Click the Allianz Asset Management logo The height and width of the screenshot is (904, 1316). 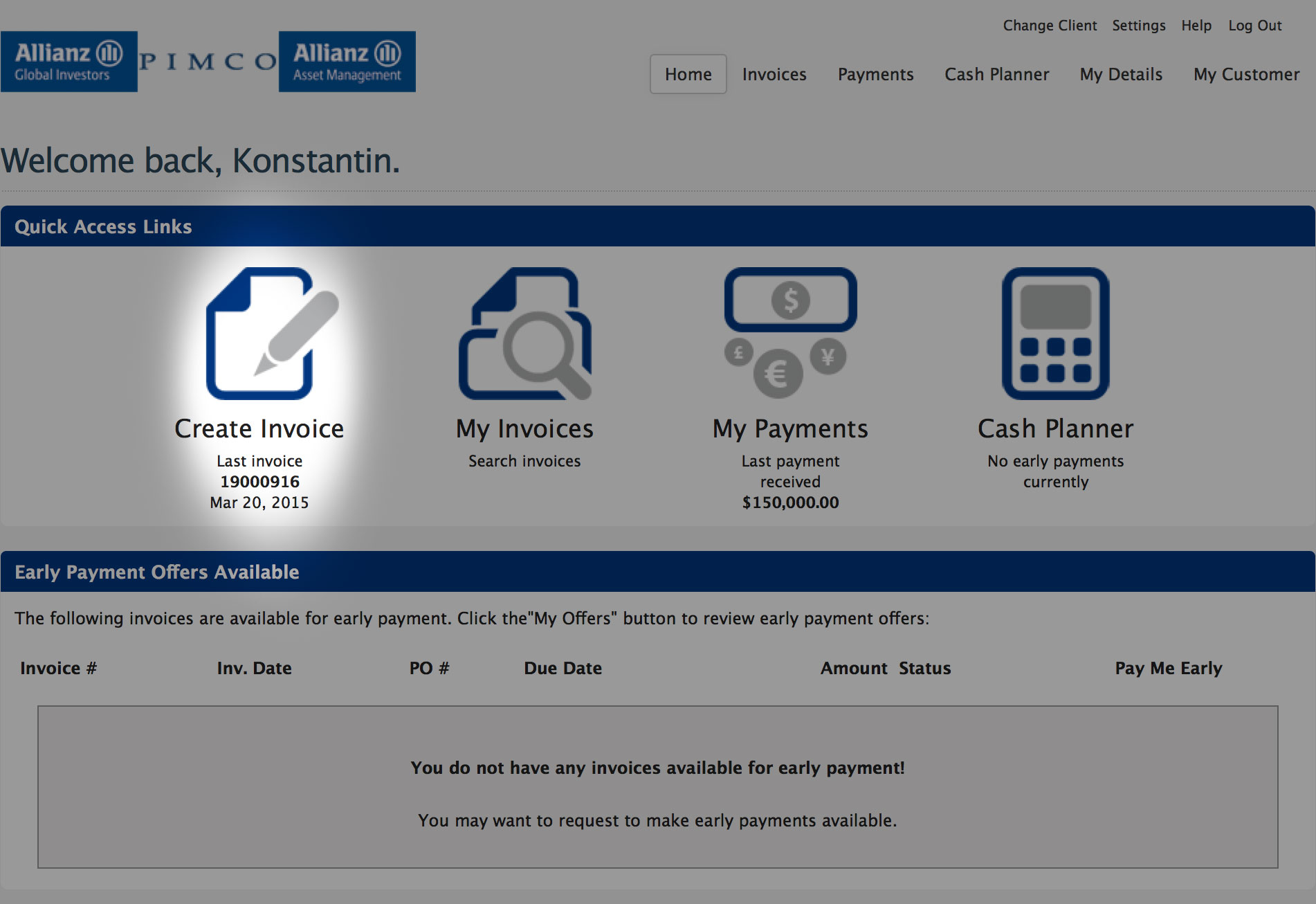(347, 61)
